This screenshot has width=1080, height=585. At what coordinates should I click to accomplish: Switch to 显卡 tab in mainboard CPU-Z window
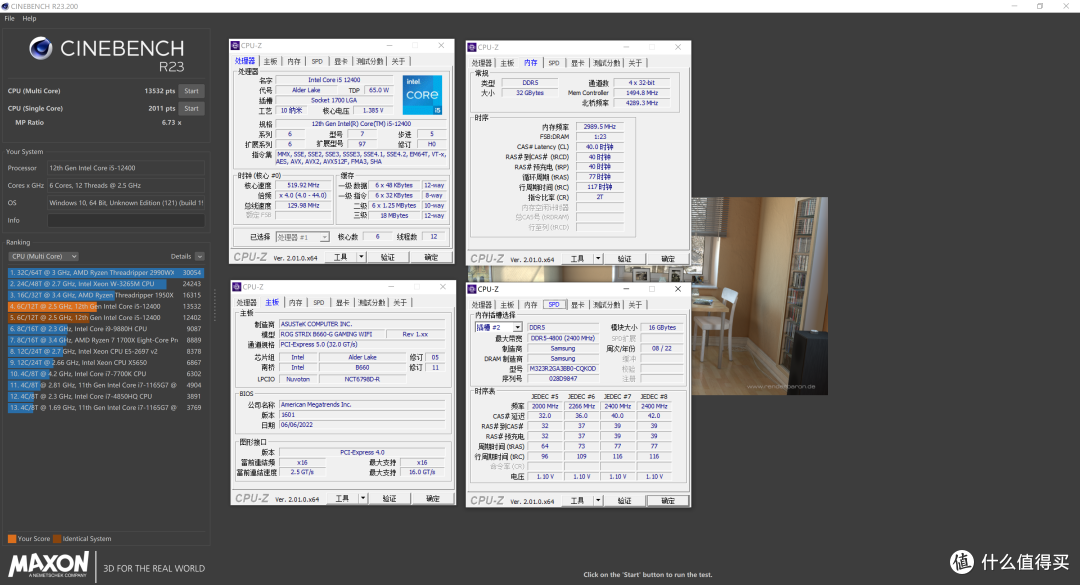(x=342, y=302)
